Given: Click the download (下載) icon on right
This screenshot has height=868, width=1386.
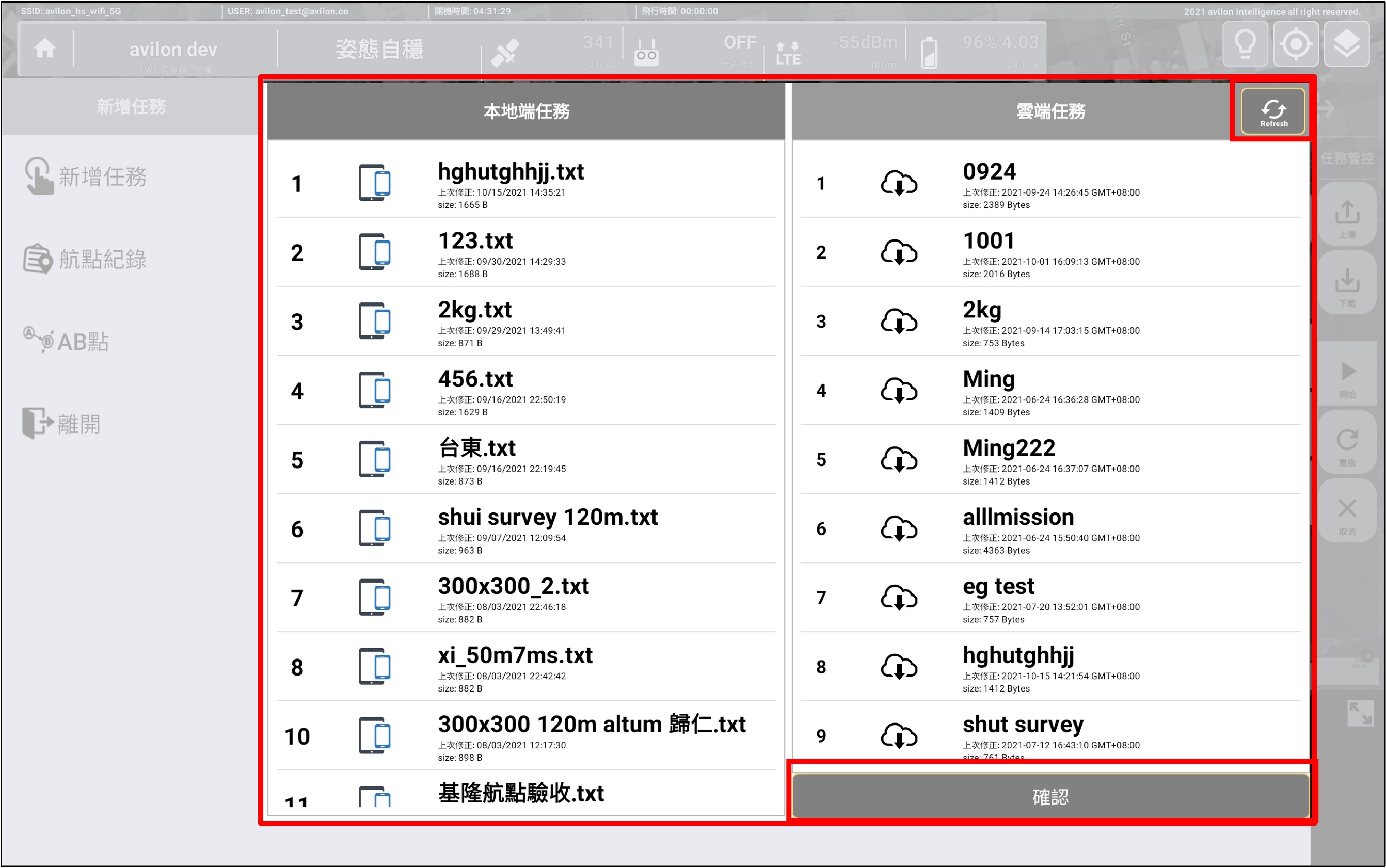Looking at the screenshot, I should [1346, 285].
